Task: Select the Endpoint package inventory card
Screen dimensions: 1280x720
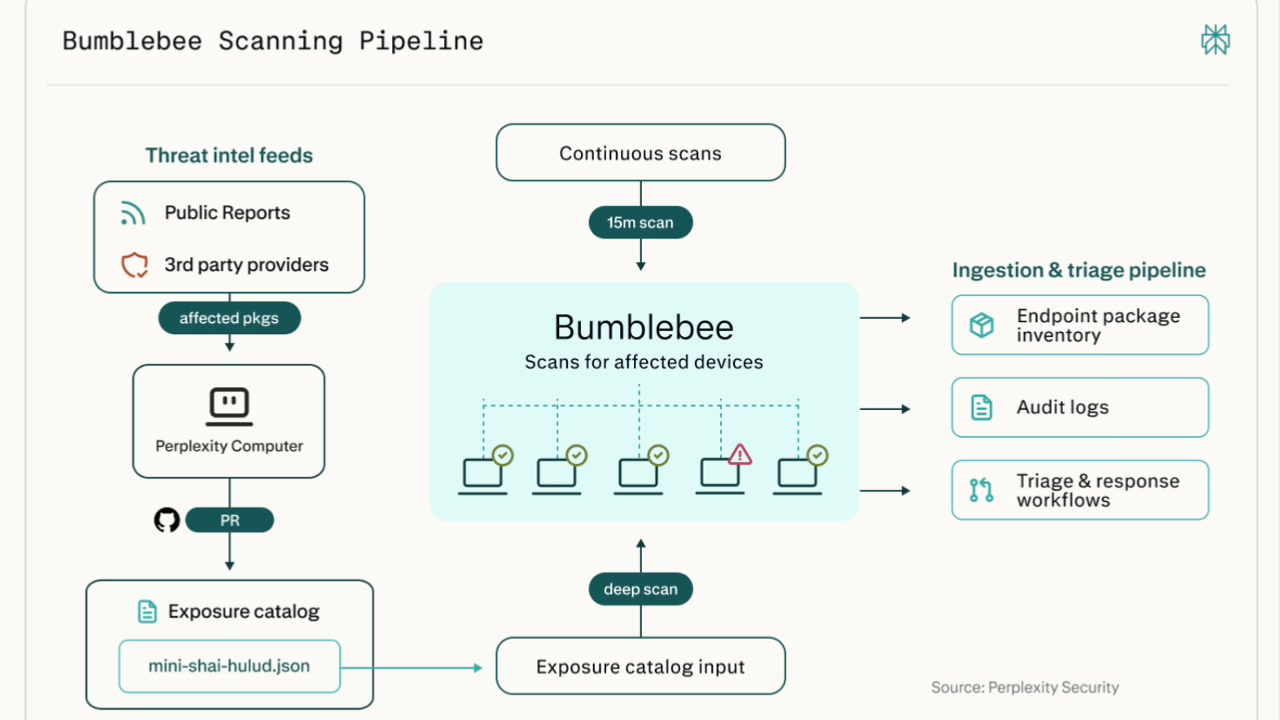Action: coord(1080,325)
